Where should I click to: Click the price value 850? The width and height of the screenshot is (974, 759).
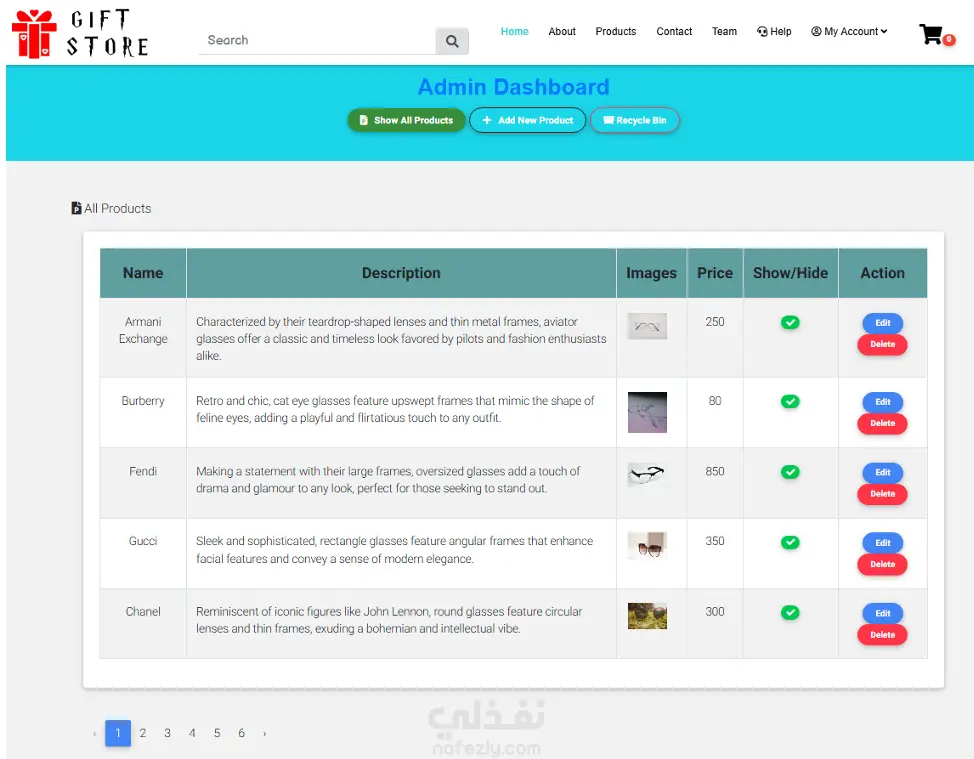(715, 471)
